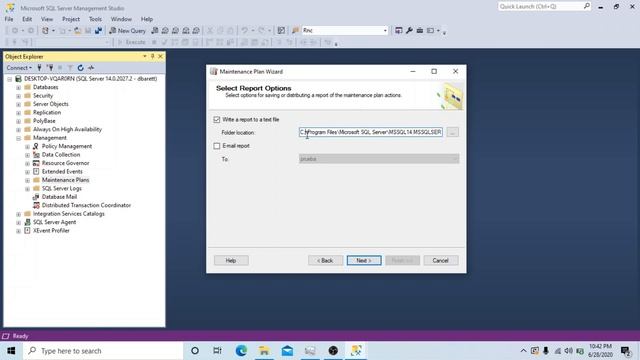Click the wrench Properties icon in toolbar
The width and height of the screenshot is (640, 360).
coord(409,31)
